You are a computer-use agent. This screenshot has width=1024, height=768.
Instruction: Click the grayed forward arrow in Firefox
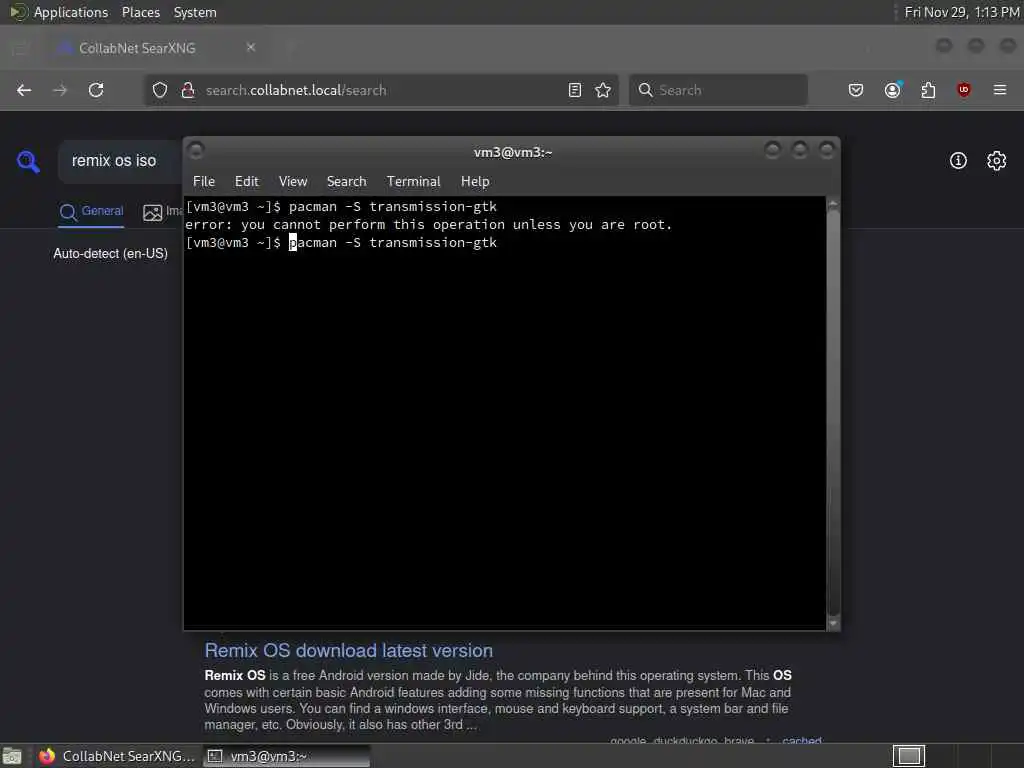click(x=60, y=90)
